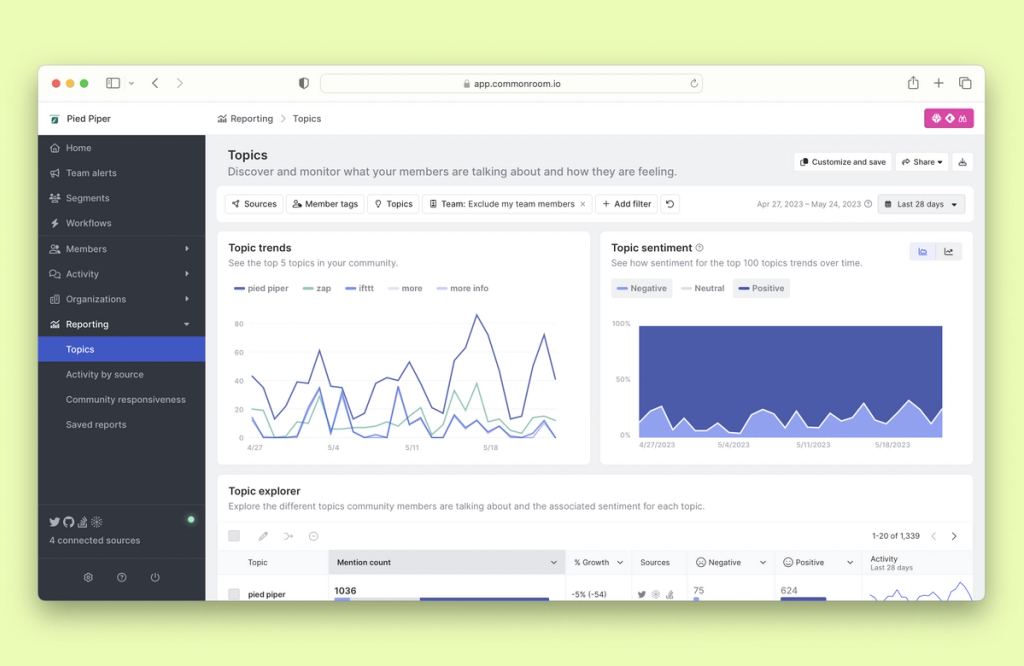This screenshot has height=666, width=1024.
Task: Open the Last 28 days dropdown
Action: [921, 204]
